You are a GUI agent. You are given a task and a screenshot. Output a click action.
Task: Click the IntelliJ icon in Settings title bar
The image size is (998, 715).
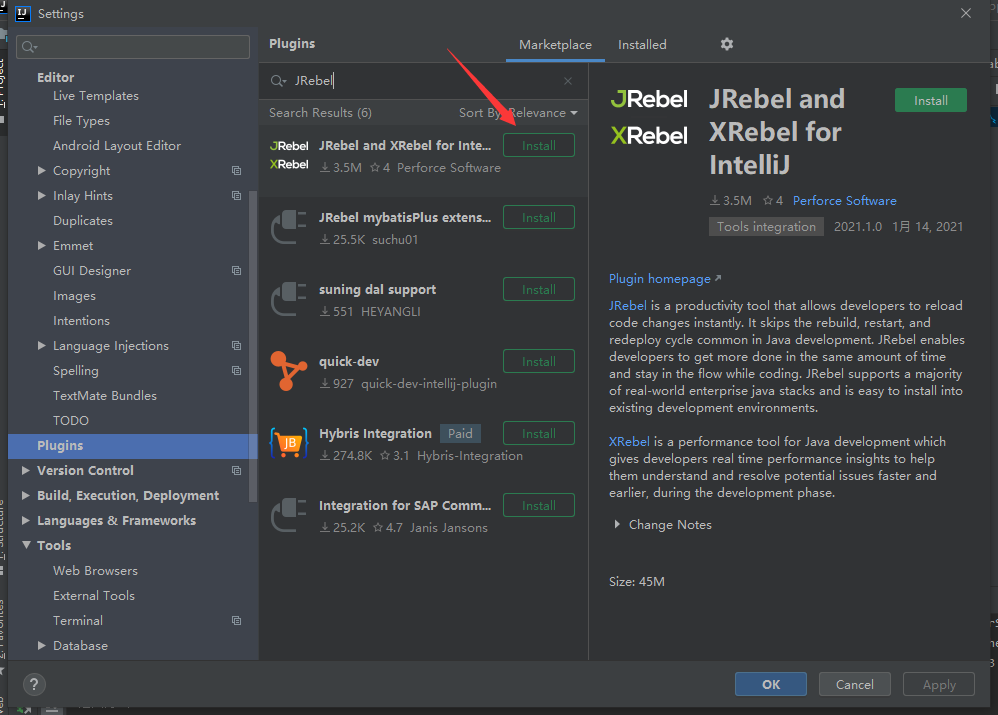[x=22, y=13]
